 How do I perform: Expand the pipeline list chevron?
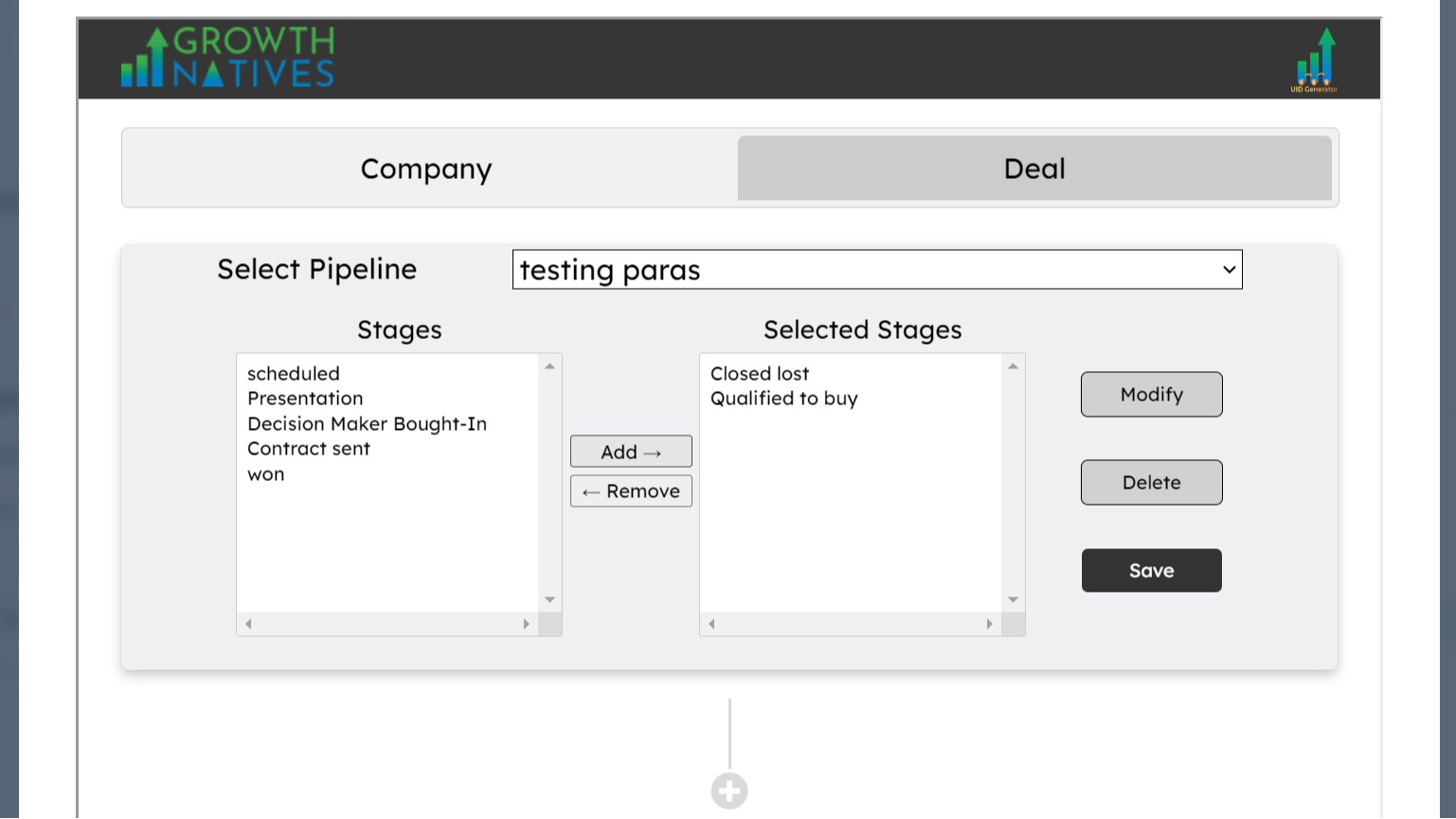coord(1229,270)
